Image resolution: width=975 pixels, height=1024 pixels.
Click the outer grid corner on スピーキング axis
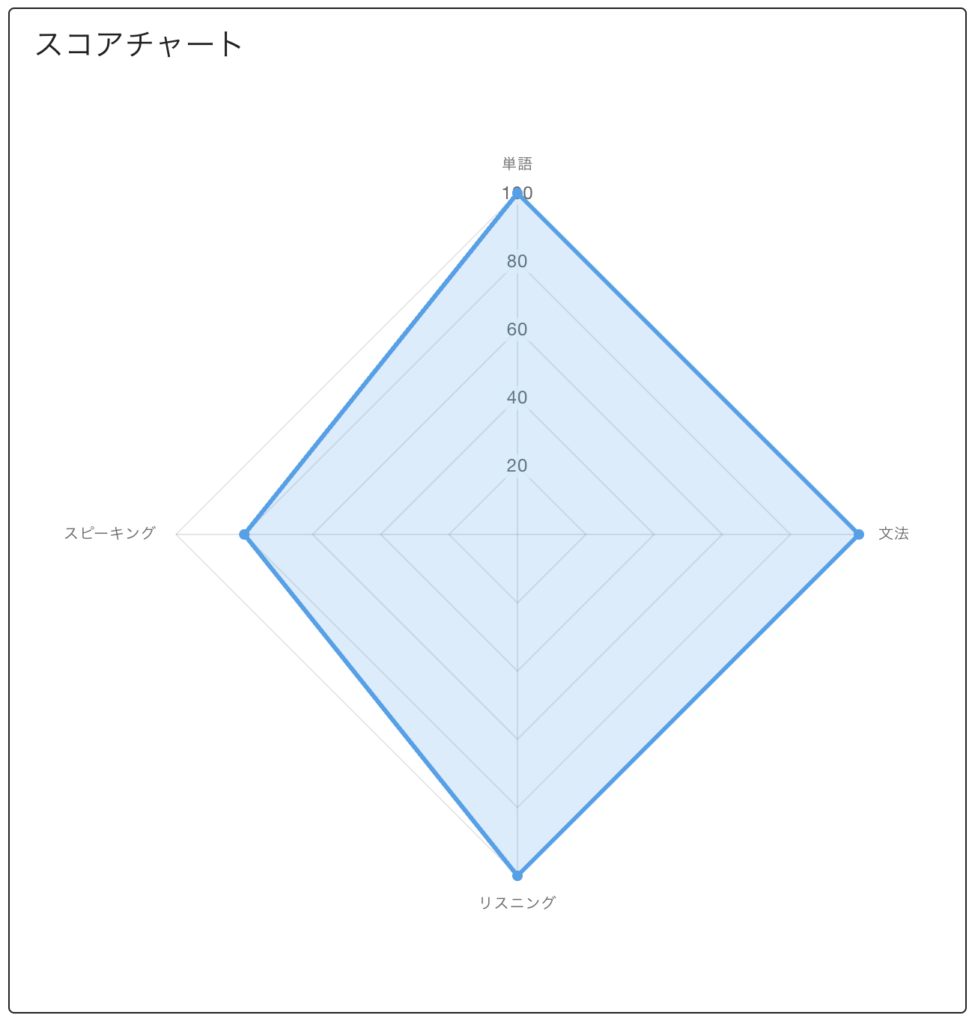coord(177,534)
